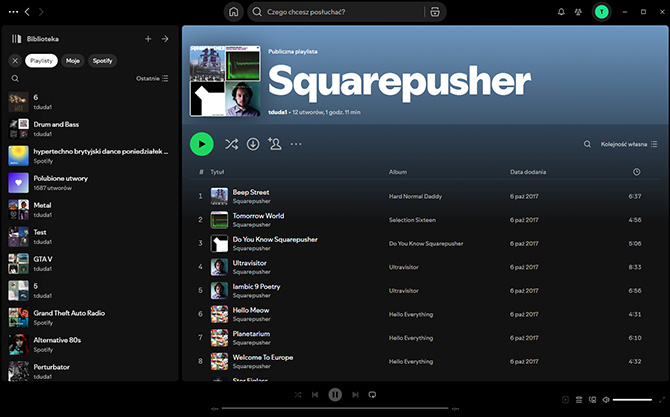Viewport: 670px width, 417px height.
Task: Search within the playlist tracks
Action: [587, 144]
